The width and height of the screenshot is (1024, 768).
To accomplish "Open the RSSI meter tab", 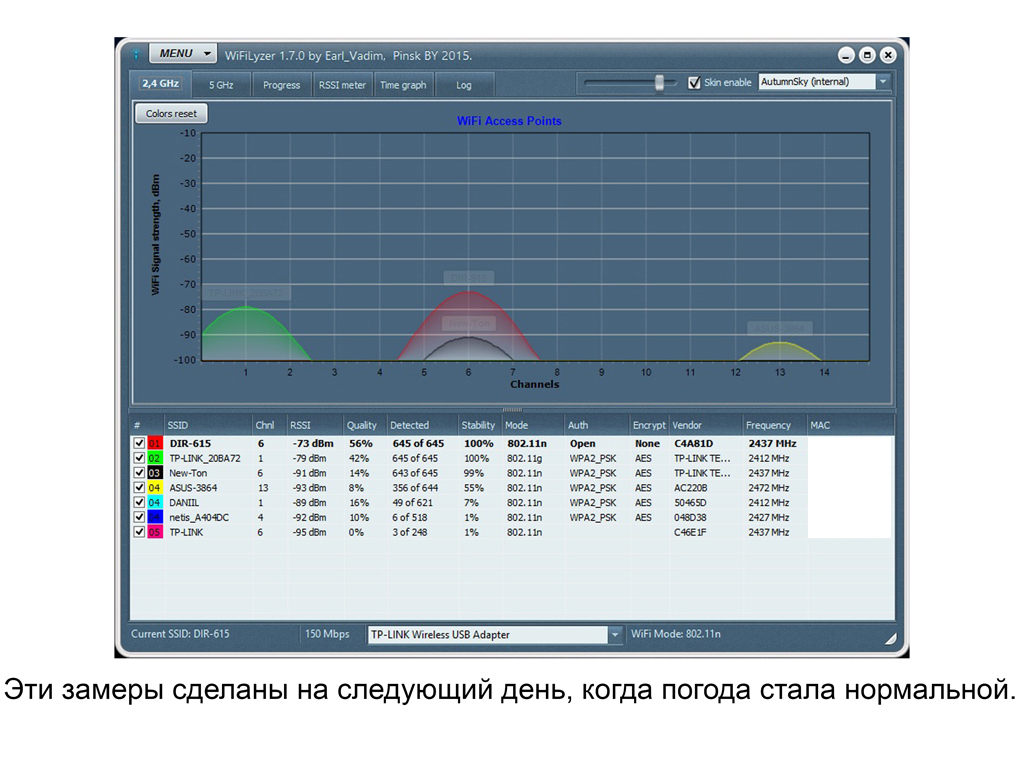I will point(342,85).
